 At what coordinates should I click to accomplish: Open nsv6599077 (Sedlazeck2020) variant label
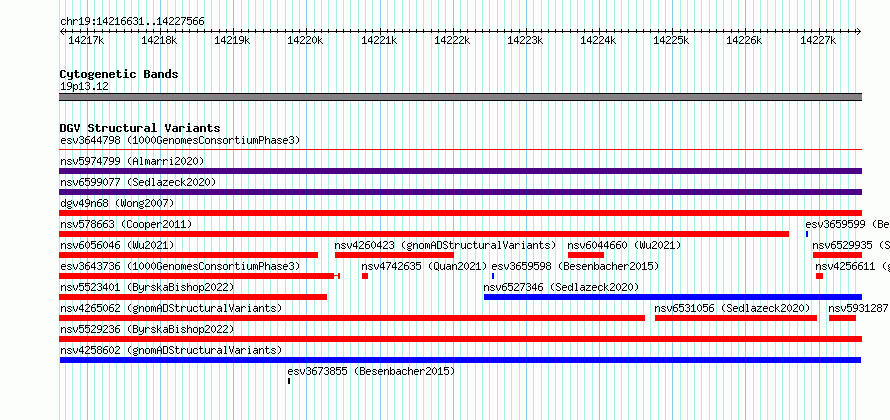point(138,182)
